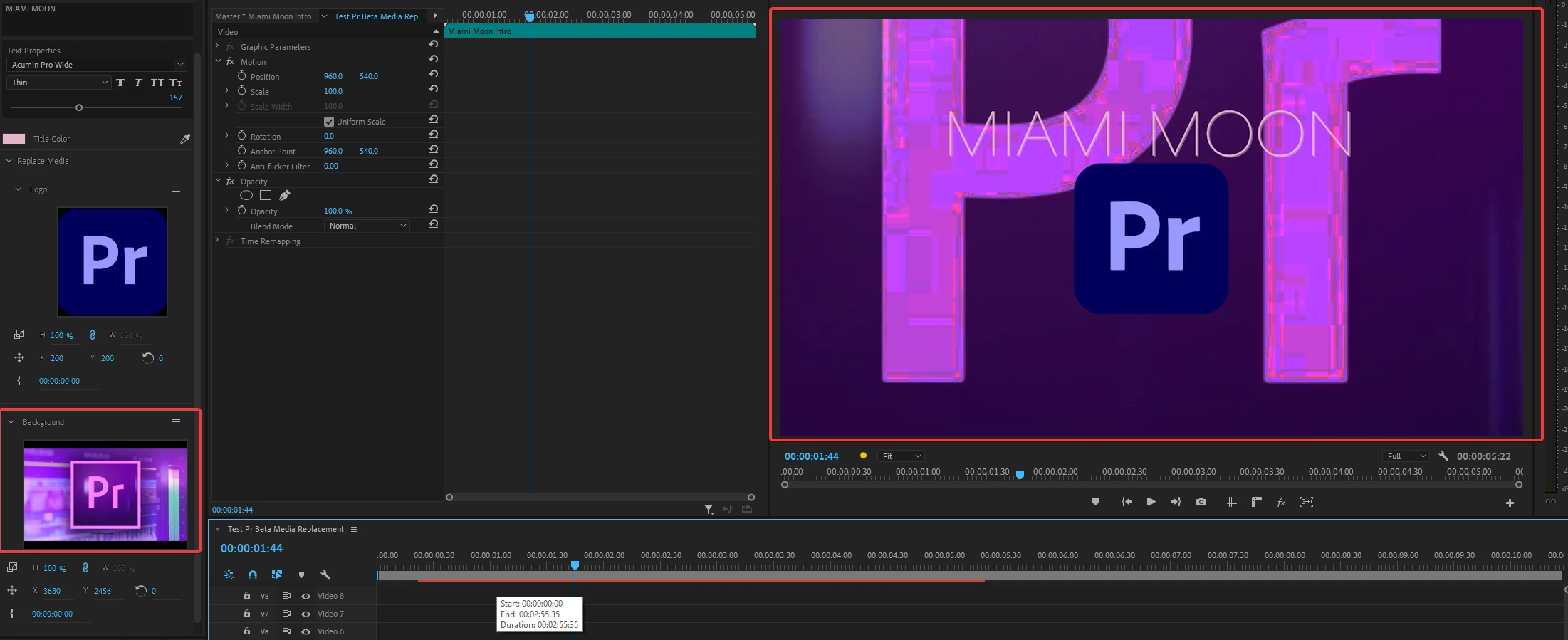Create ellipse mask under Opacity
This screenshot has height=640, width=1568.
point(246,195)
